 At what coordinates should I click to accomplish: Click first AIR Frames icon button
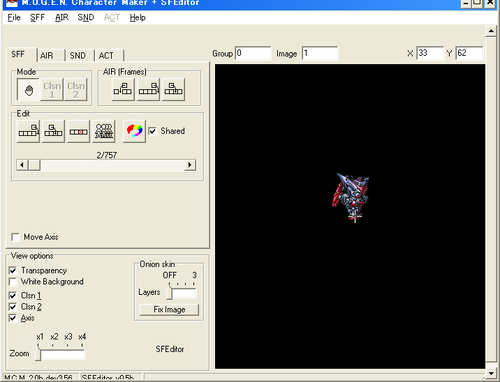pos(123,89)
